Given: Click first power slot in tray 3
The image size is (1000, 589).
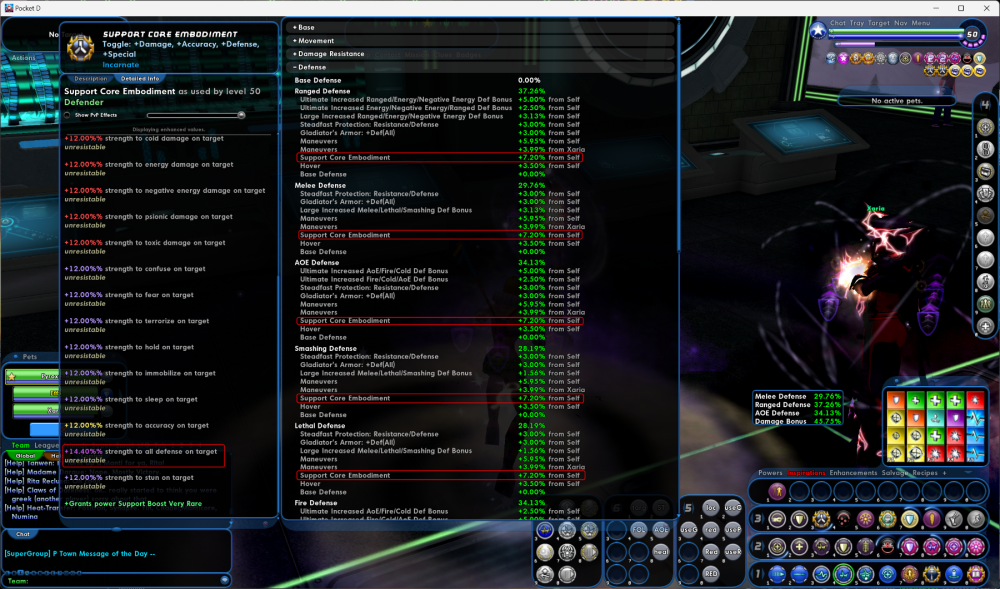Looking at the screenshot, I should click(x=777, y=519).
